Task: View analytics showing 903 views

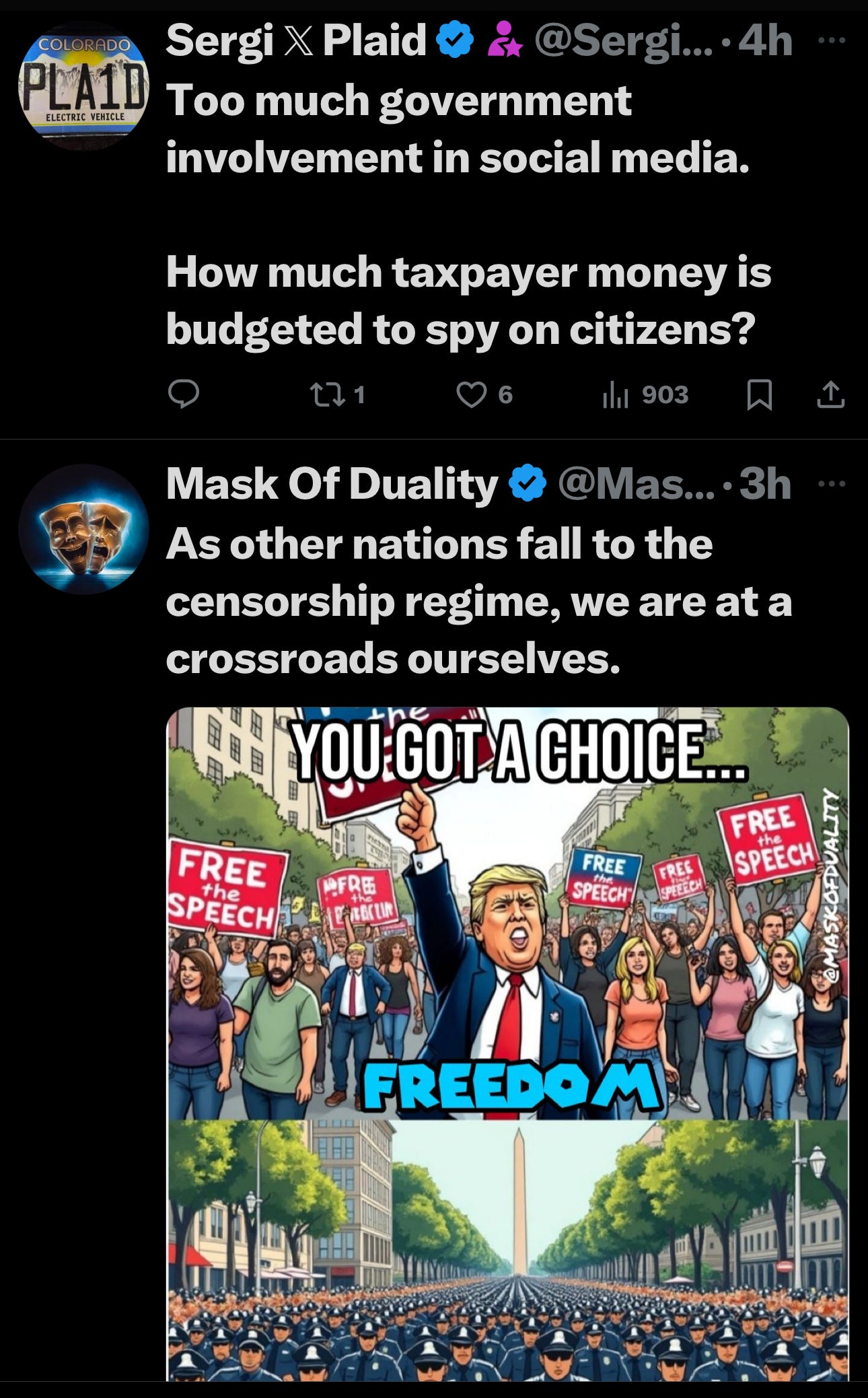Action: [x=645, y=394]
